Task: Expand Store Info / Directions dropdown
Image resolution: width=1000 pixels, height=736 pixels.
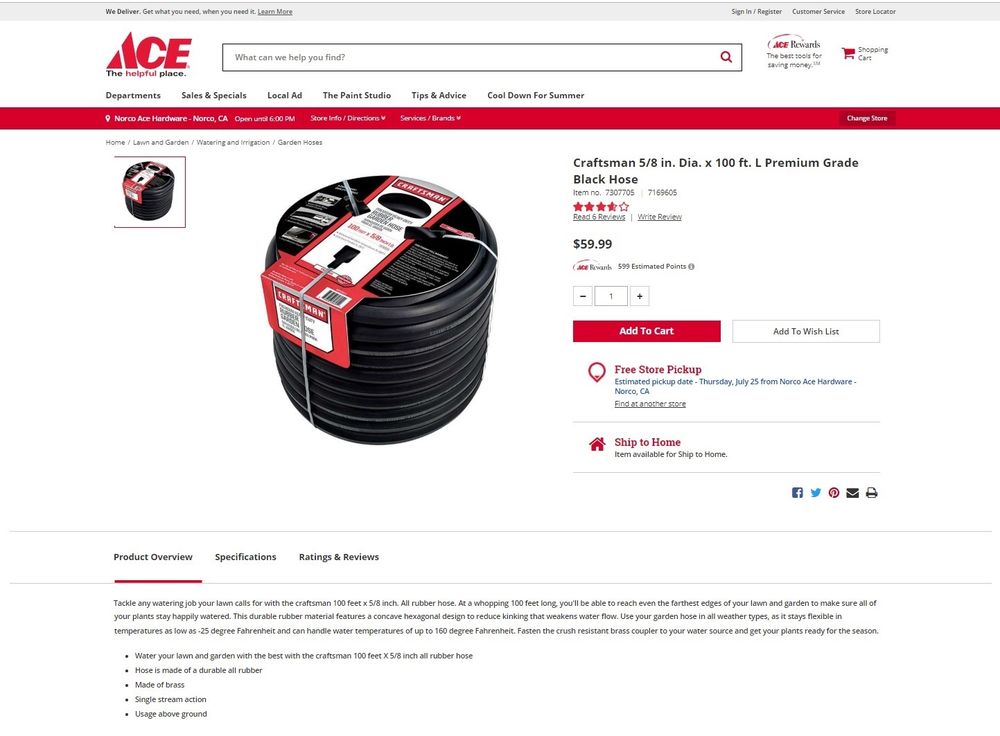Action: coord(348,119)
